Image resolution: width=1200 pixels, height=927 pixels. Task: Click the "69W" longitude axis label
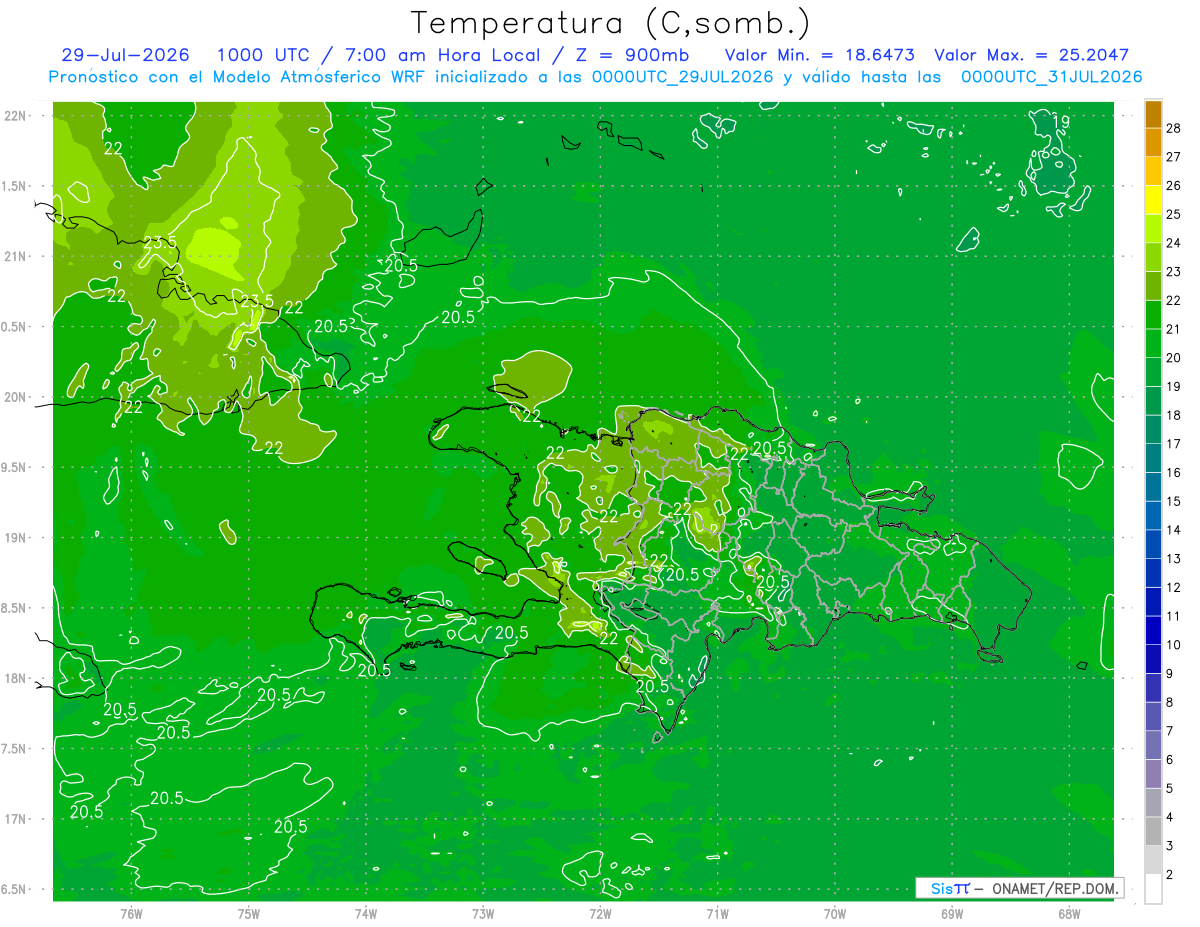pos(952,914)
